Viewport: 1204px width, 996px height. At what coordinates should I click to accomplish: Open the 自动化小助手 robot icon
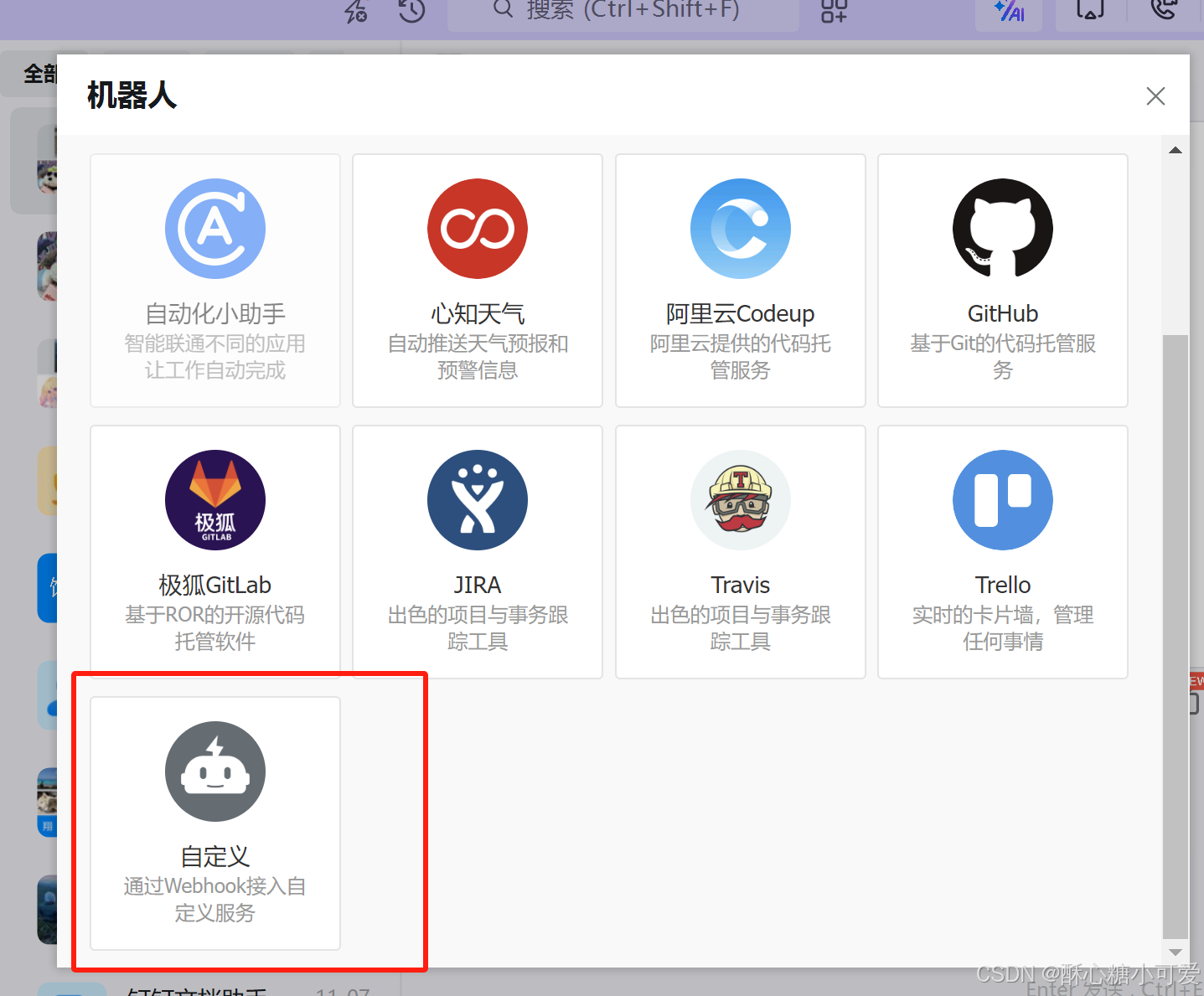[x=215, y=229]
